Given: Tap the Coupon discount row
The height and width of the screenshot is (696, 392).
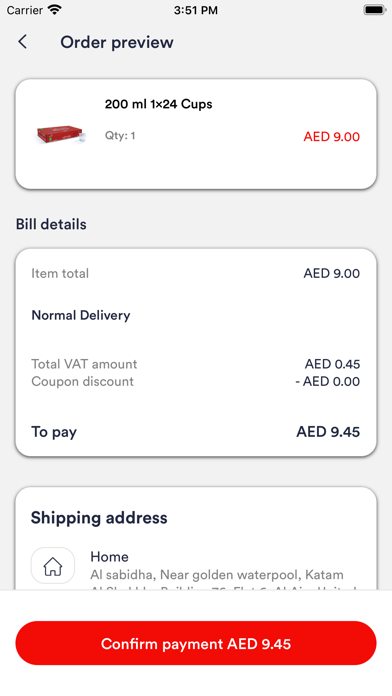Looking at the screenshot, I should 195,381.
